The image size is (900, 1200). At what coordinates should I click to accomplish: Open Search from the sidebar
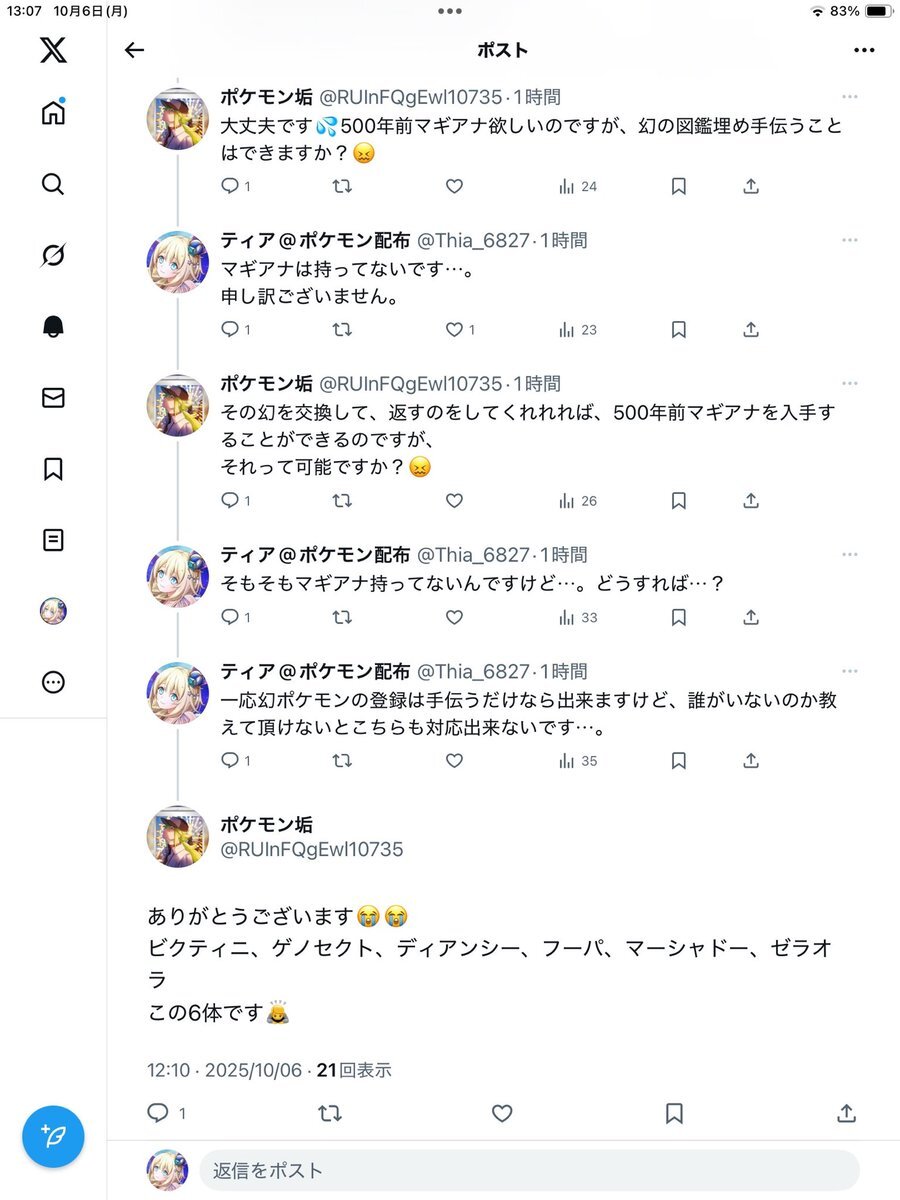pyautogui.click(x=53, y=184)
